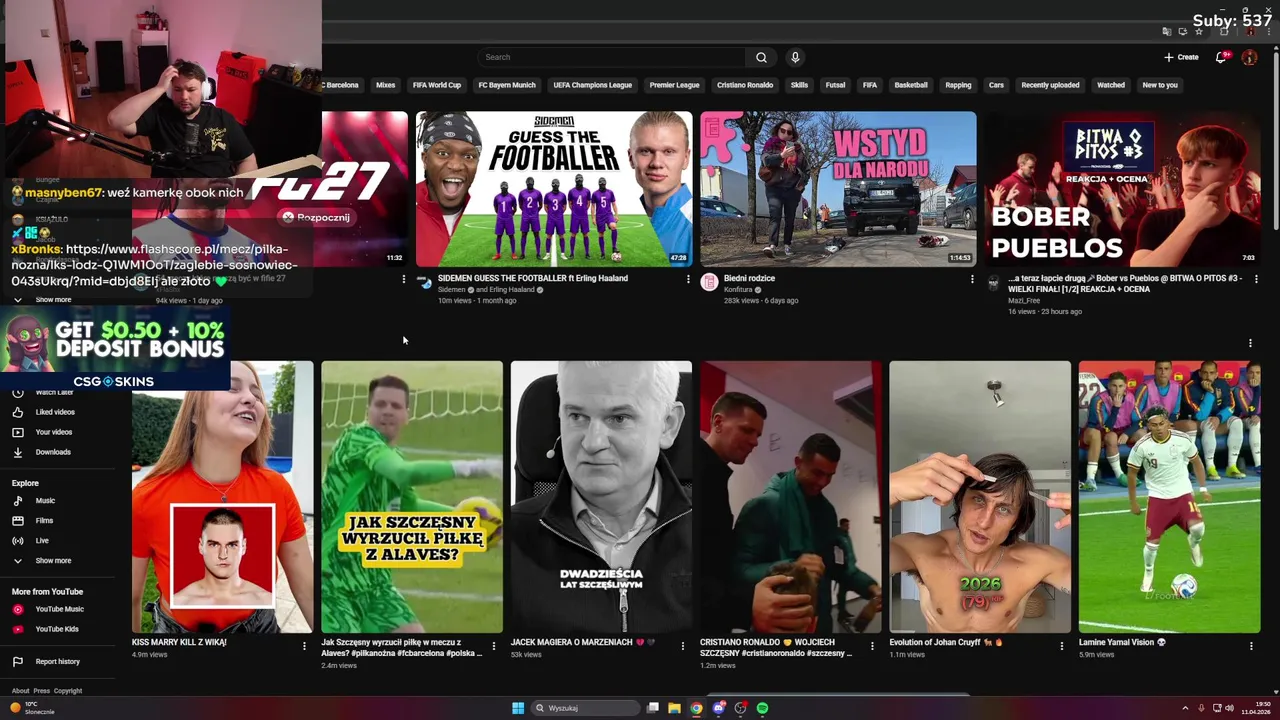The width and height of the screenshot is (1280, 720).
Task: Open the Mazi_Free channel link
Action: (1026, 300)
